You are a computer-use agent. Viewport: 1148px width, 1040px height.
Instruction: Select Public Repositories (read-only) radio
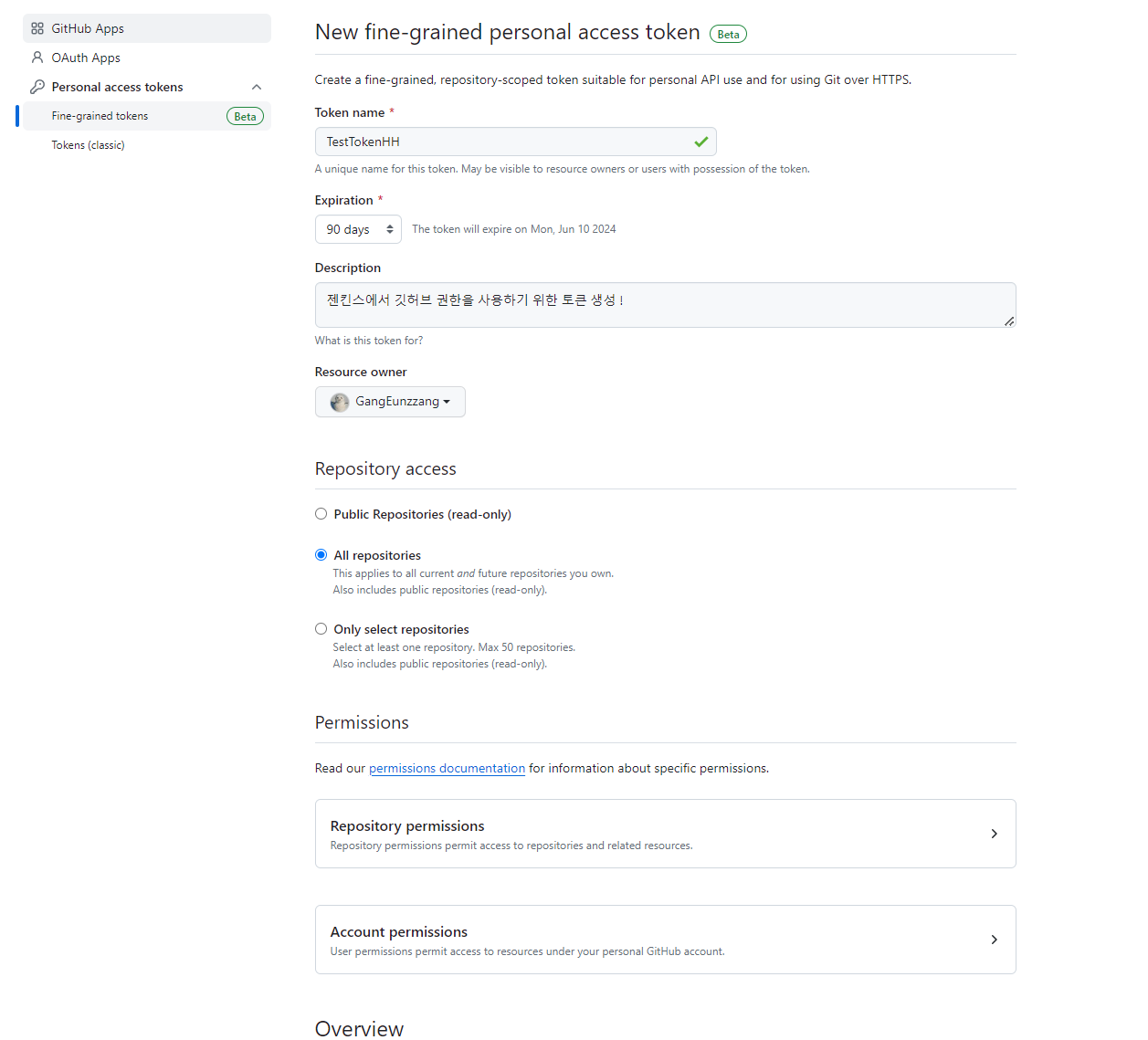click(x=321, y=514)
